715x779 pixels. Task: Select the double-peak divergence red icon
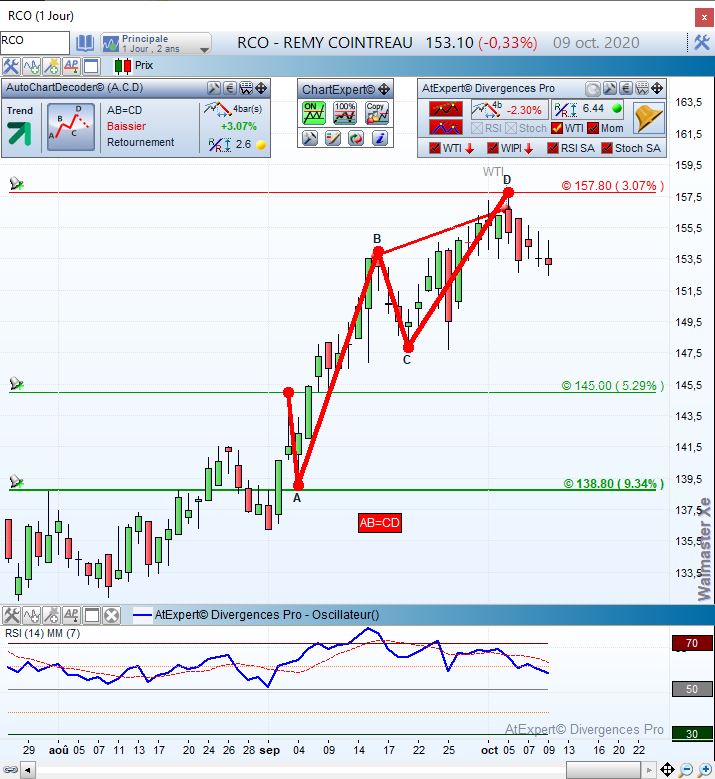click(x=446, y=127)
